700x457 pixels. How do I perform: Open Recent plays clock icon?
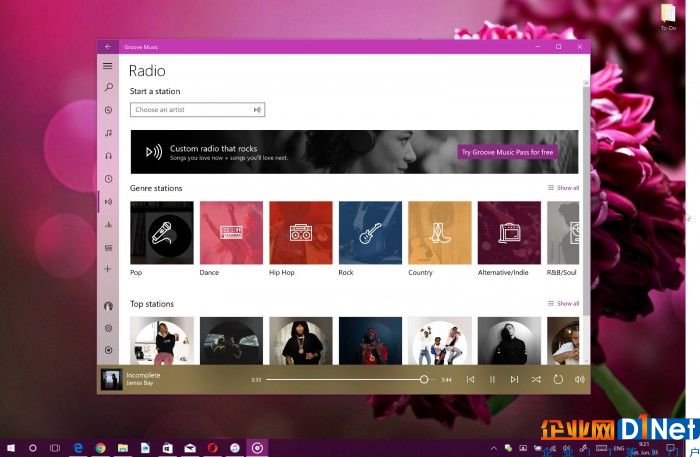click(108, 179)
